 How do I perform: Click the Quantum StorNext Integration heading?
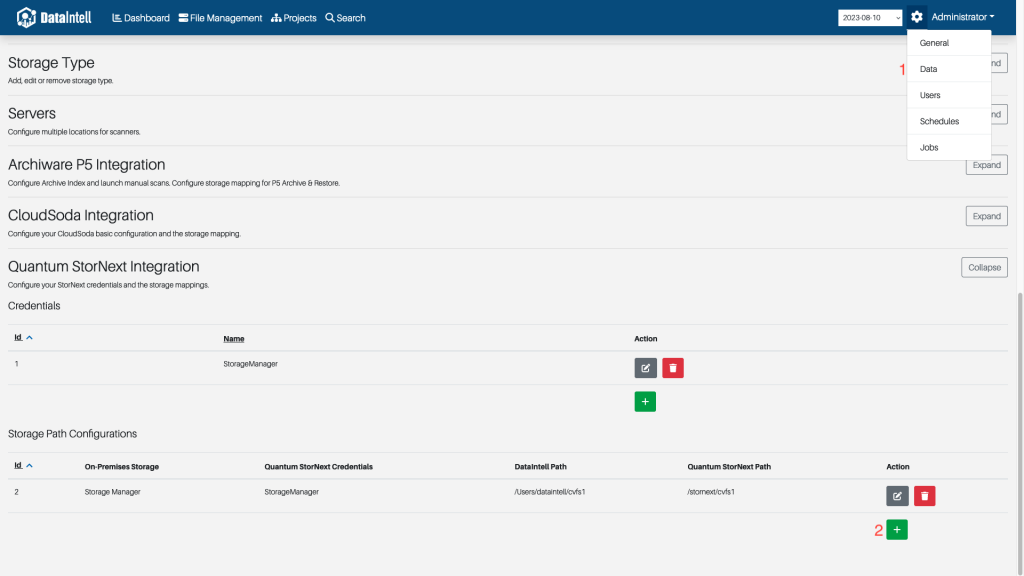[x=103, y=266]
